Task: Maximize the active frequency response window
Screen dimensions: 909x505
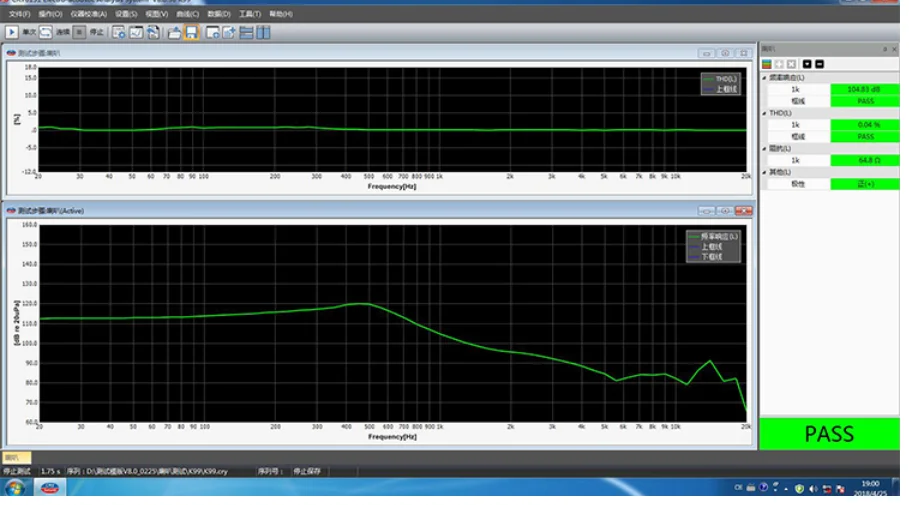Action: (x=725, y=211)
